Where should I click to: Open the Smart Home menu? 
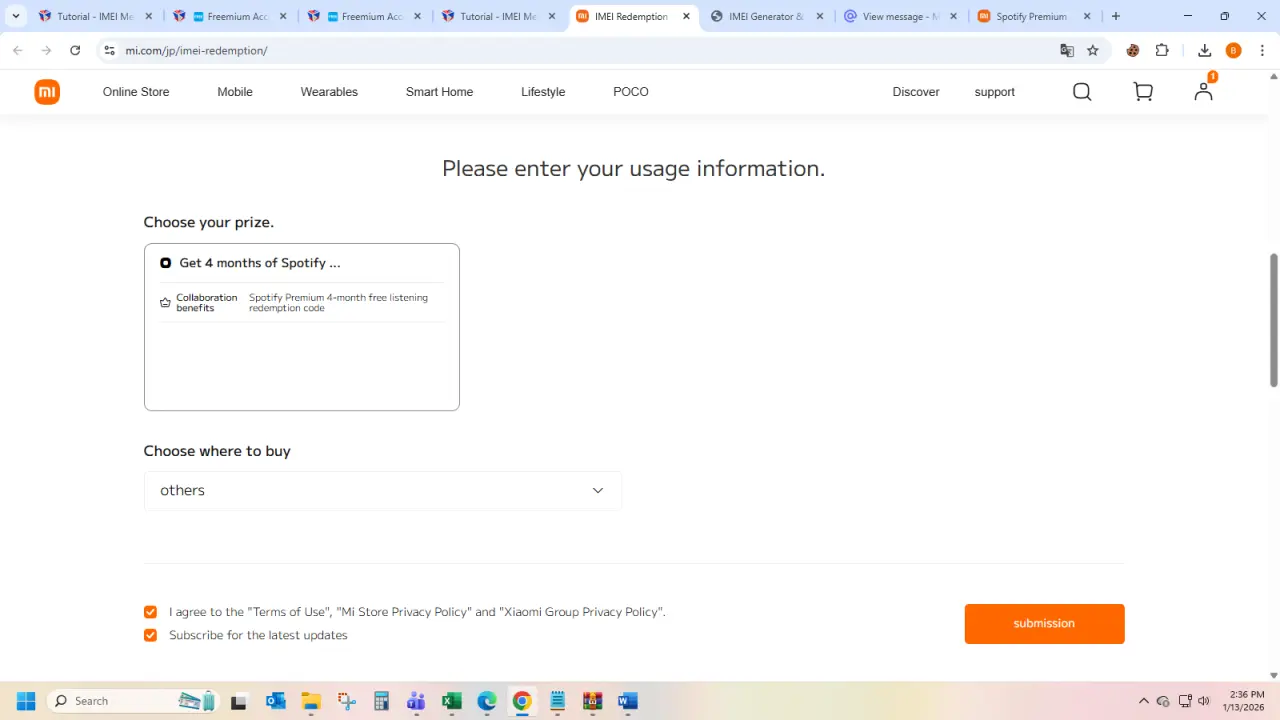pos(439,92)
